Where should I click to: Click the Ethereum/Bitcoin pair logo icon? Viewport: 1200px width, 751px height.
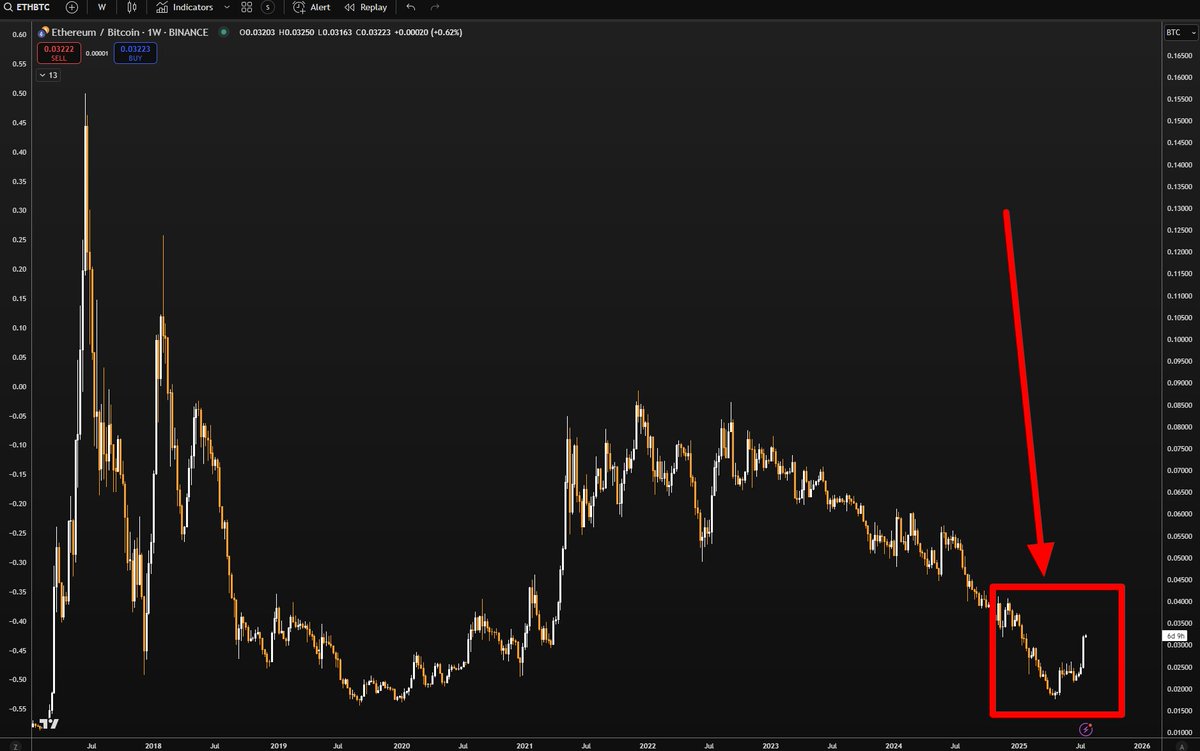pos(43,32)
